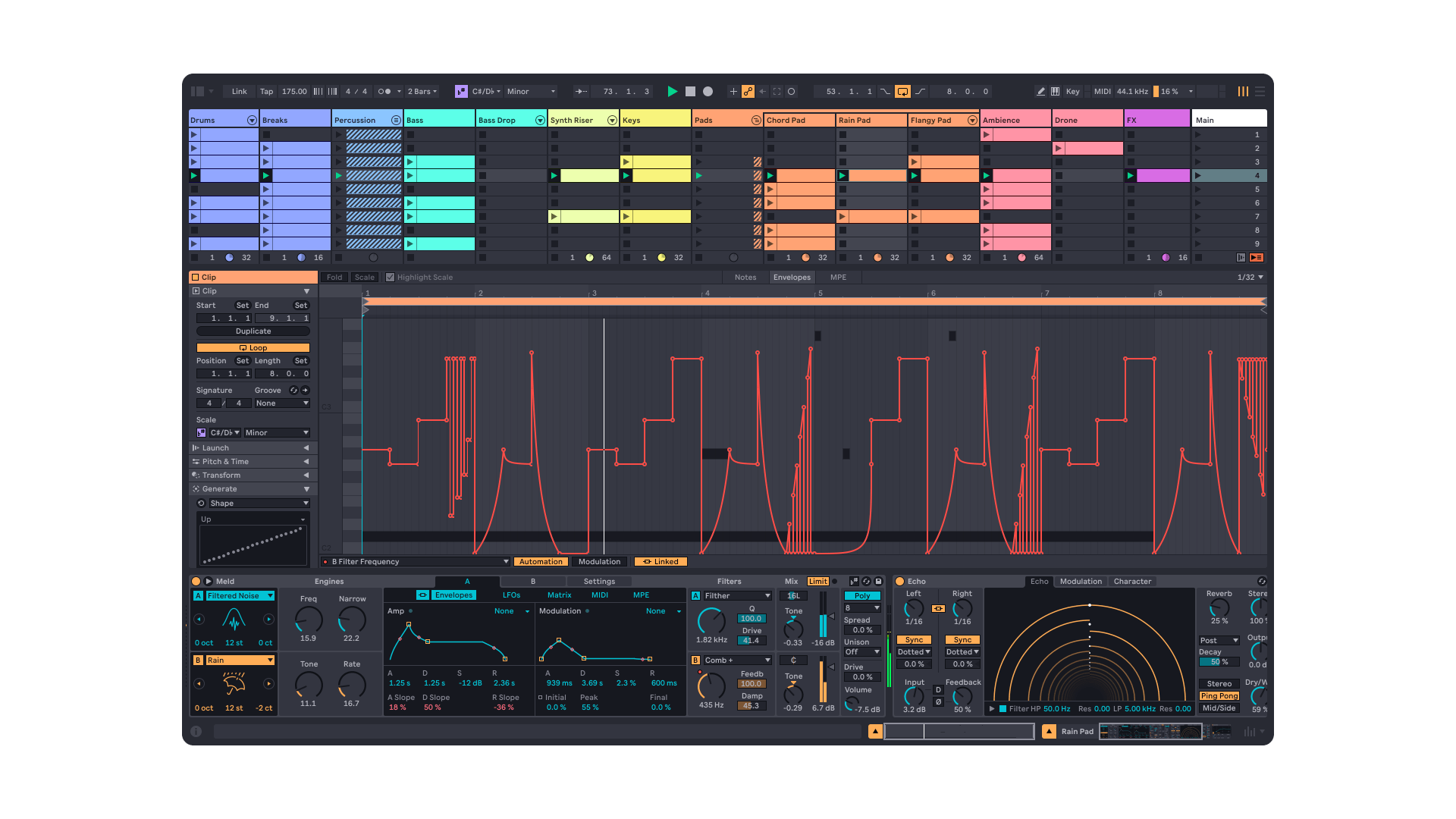Screen dimensions: 1456x819
Task: Switch views with the Session View selector icon
Action: pos(1243,91)
